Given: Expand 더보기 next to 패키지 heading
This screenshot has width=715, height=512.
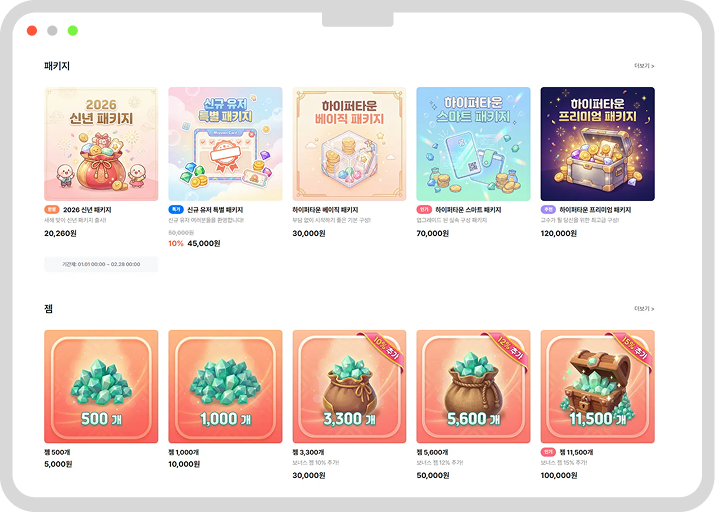Looking at the screenshot, I should tap(644, 66).
